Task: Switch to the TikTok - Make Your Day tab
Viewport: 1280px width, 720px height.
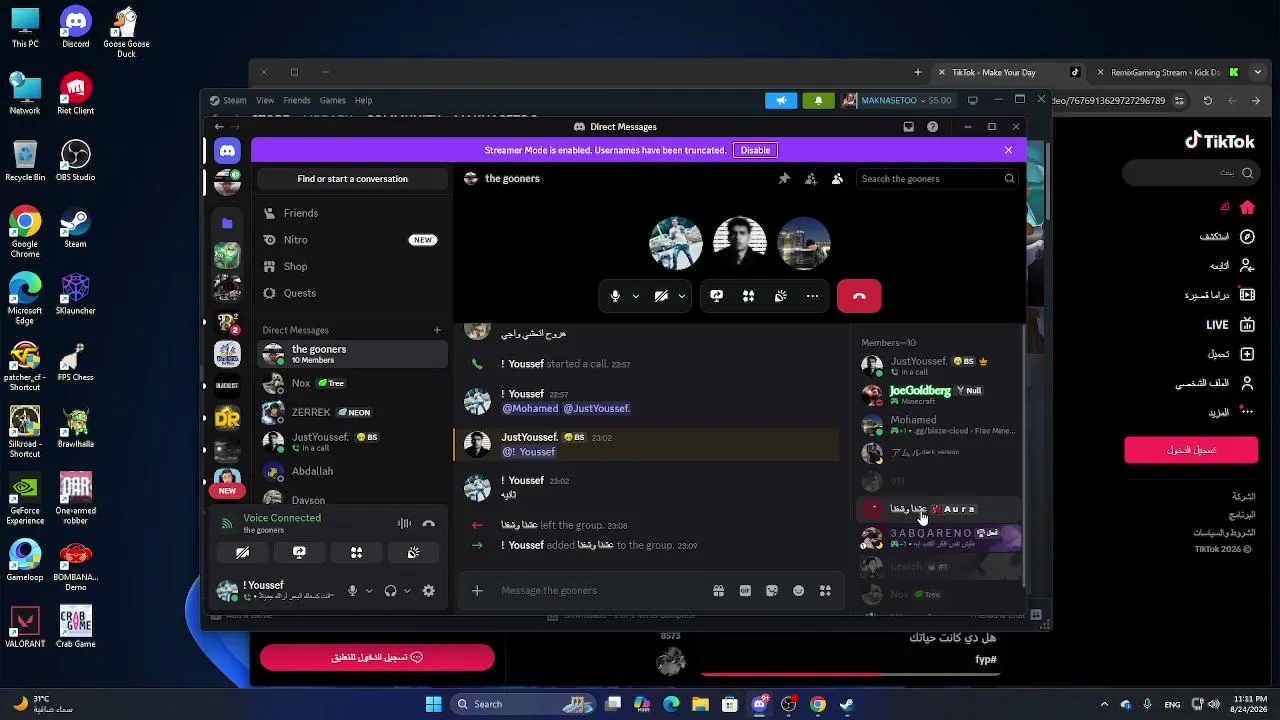Action: [x=1008, y=72]
